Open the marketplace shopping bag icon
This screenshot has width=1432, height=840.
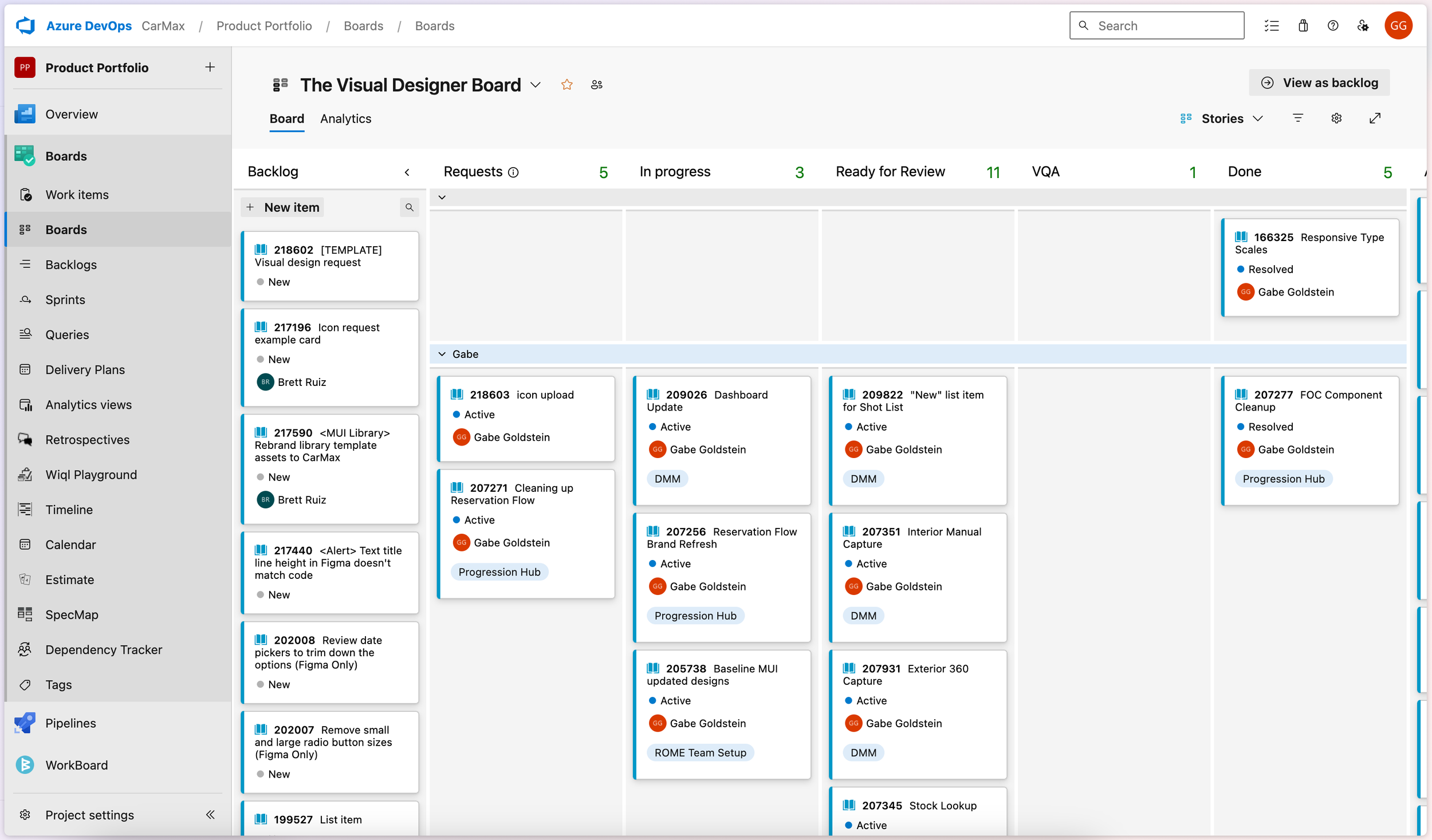pos(1303,26)
